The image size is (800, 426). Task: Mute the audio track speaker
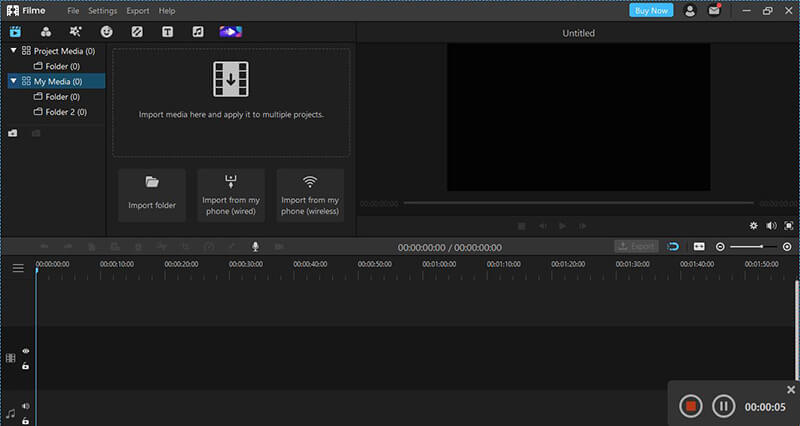(x=26, y=407)
